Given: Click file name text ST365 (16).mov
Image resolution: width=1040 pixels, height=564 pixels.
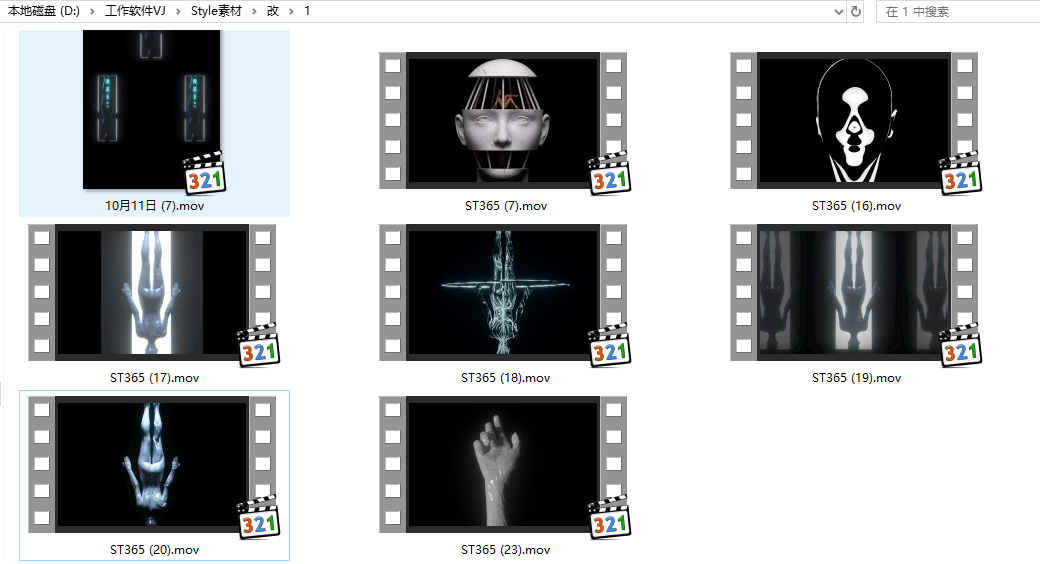Looking at the screenshot, I should [856, 206].
